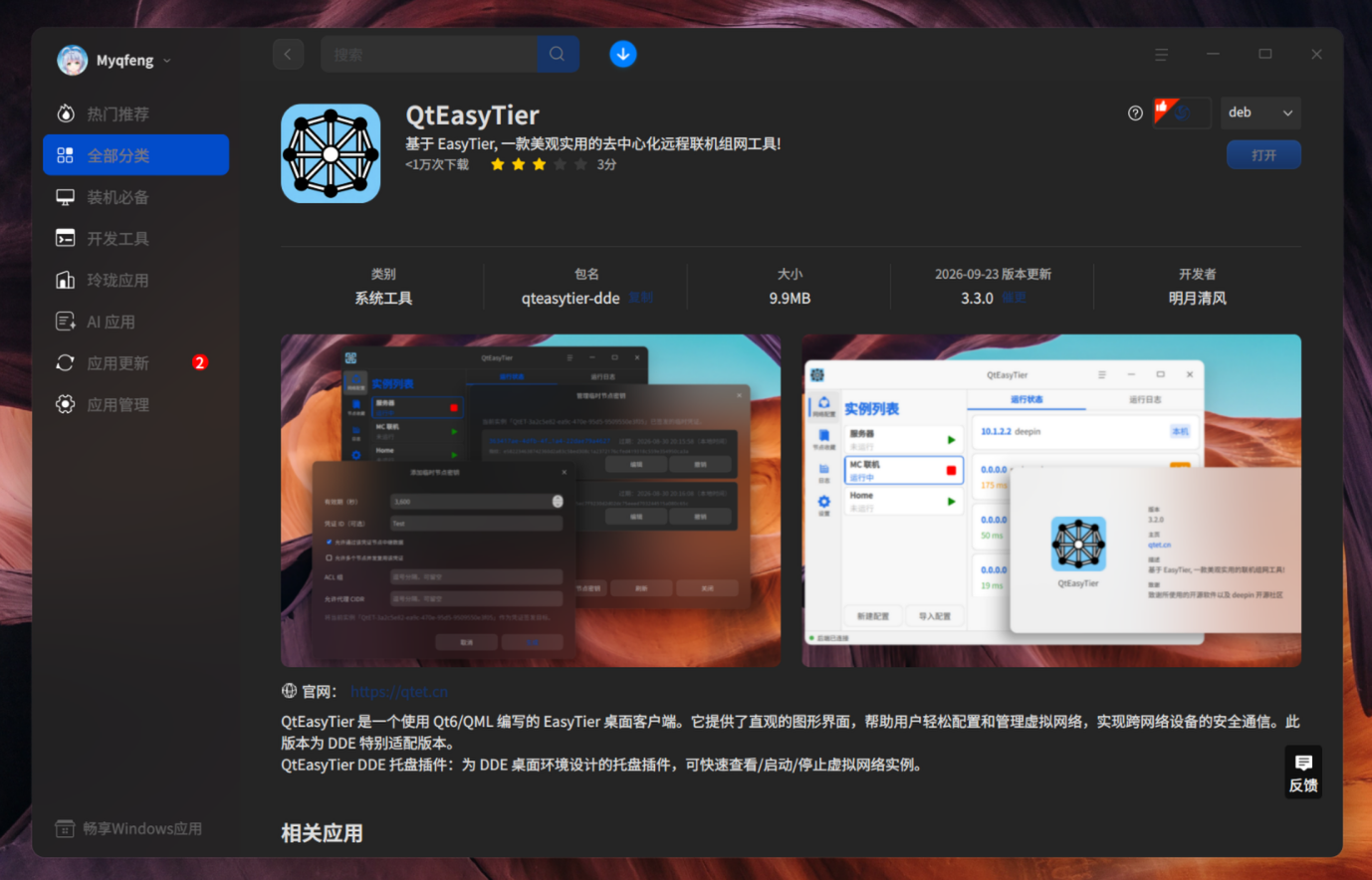
Task: Open 应用更新 page
Action: pos(136,363)
